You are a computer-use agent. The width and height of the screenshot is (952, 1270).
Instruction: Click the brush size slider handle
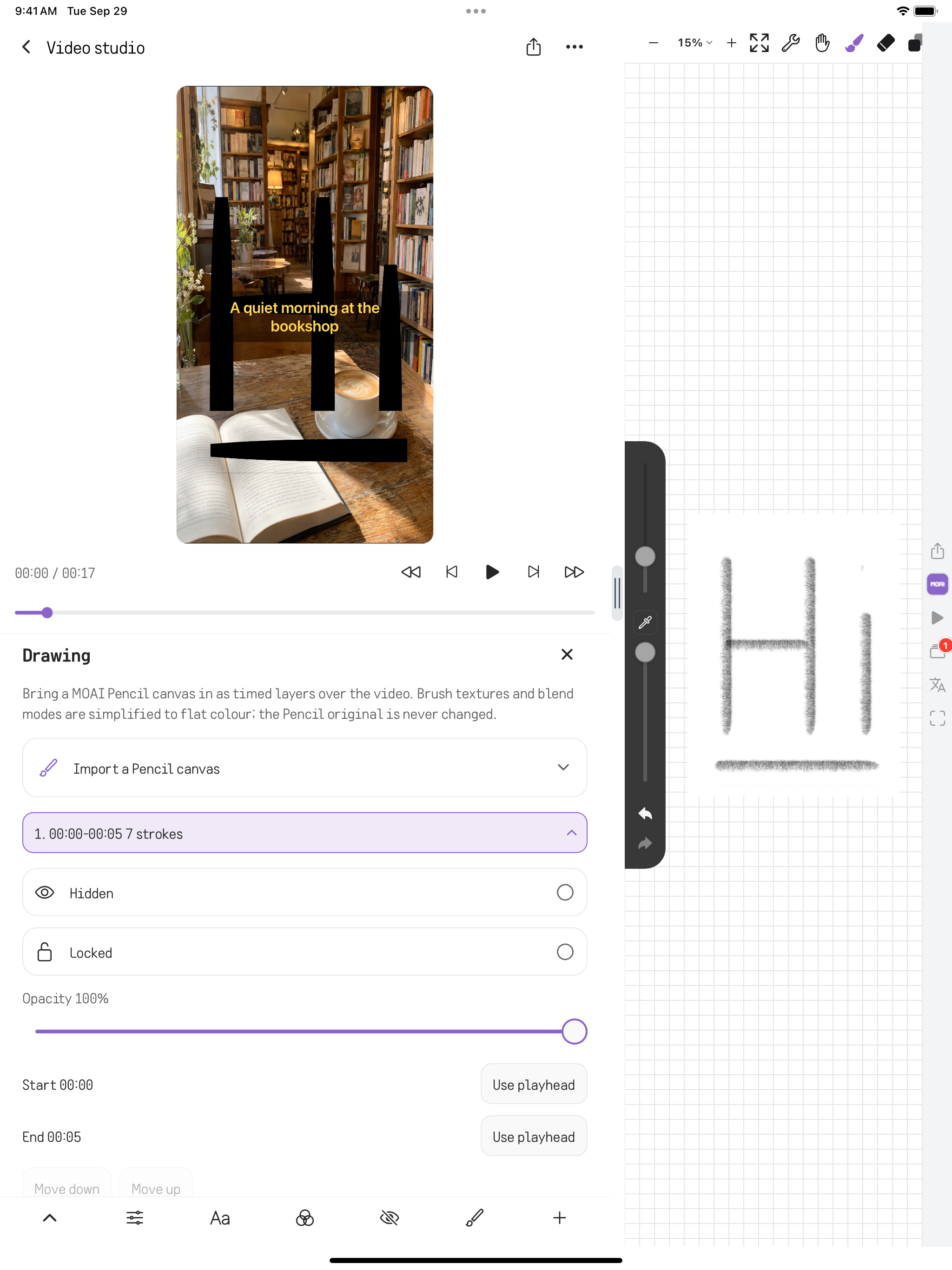(x=645, y=556)
